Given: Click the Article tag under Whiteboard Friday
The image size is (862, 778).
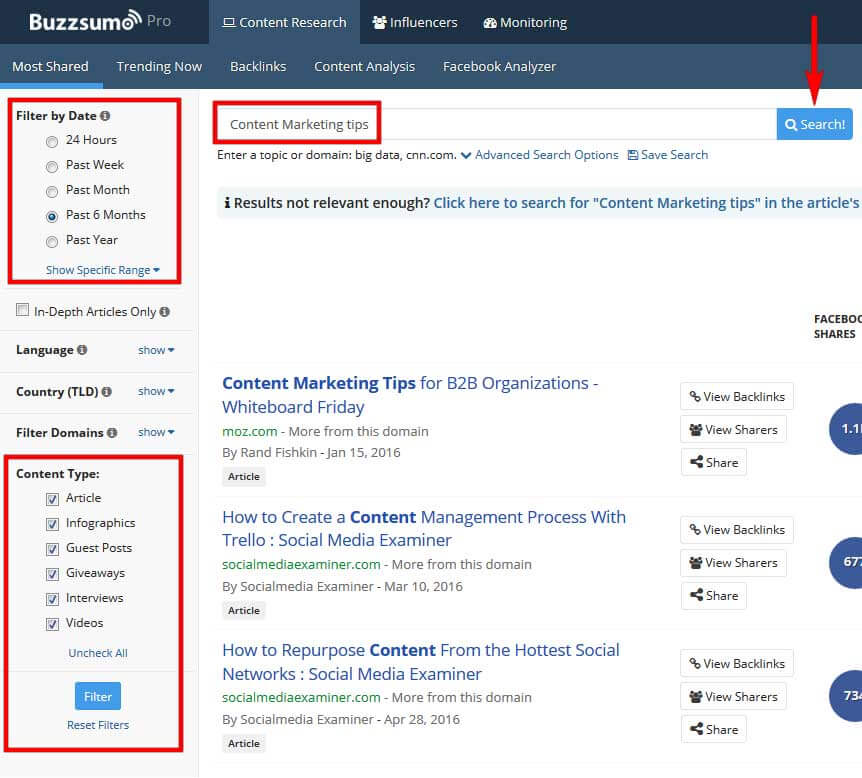Looking at the screenshot, I should click(x=244, y=477).
